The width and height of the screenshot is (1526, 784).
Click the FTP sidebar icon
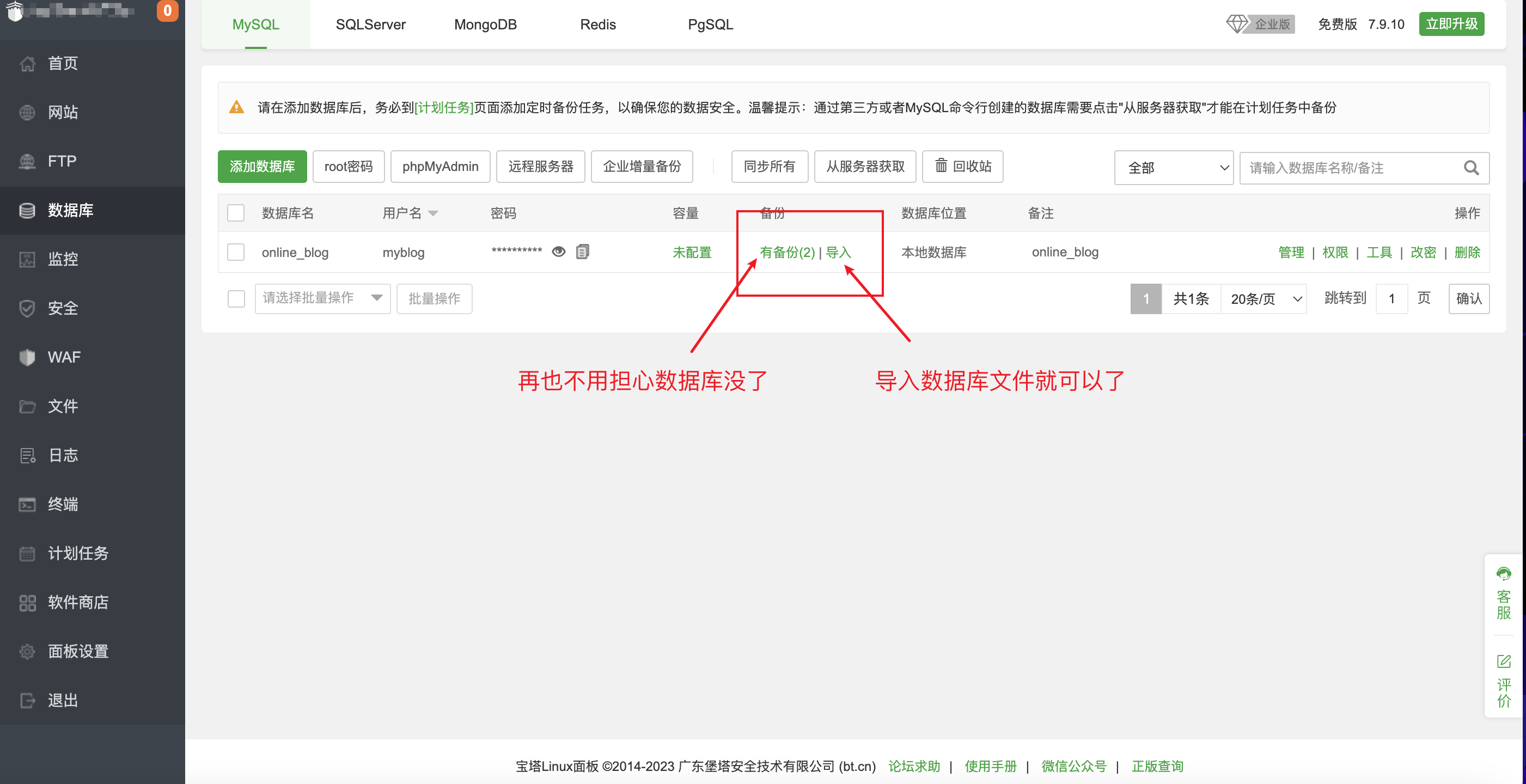(x=27, y=161)
